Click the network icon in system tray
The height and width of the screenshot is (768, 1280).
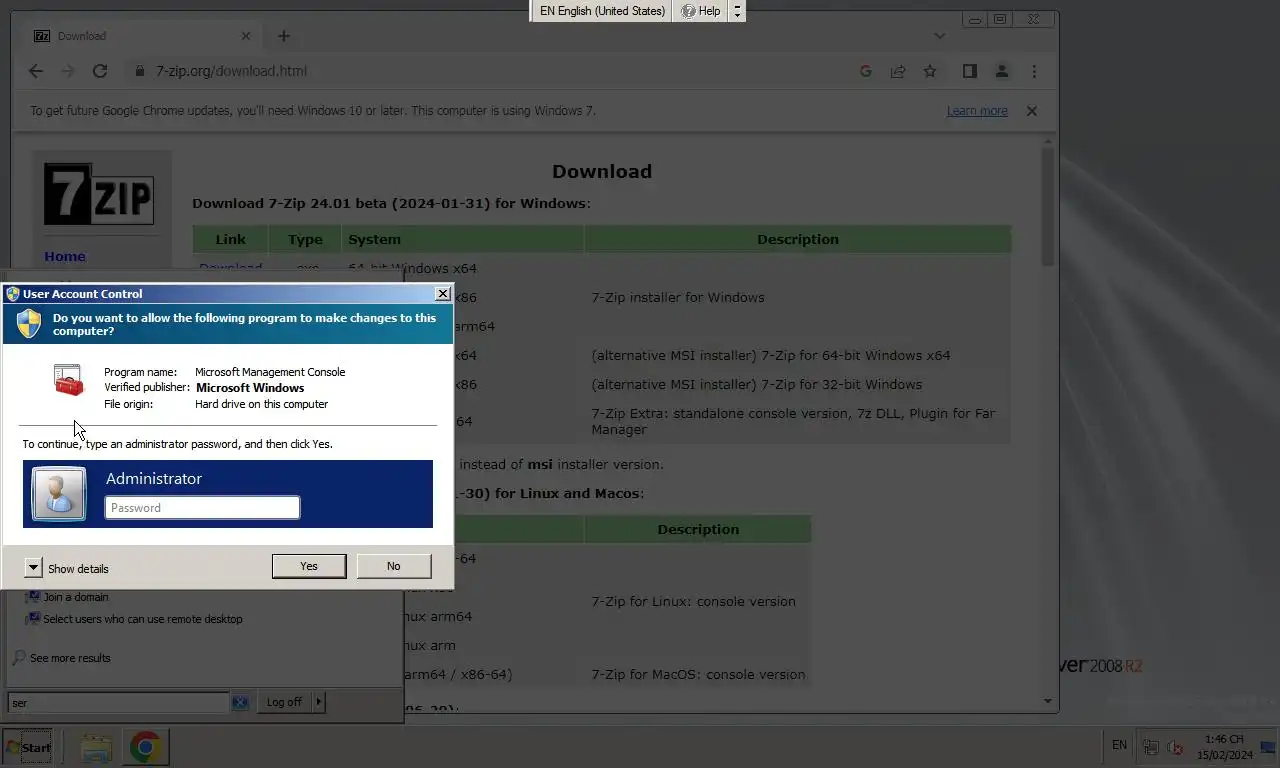1152,747
